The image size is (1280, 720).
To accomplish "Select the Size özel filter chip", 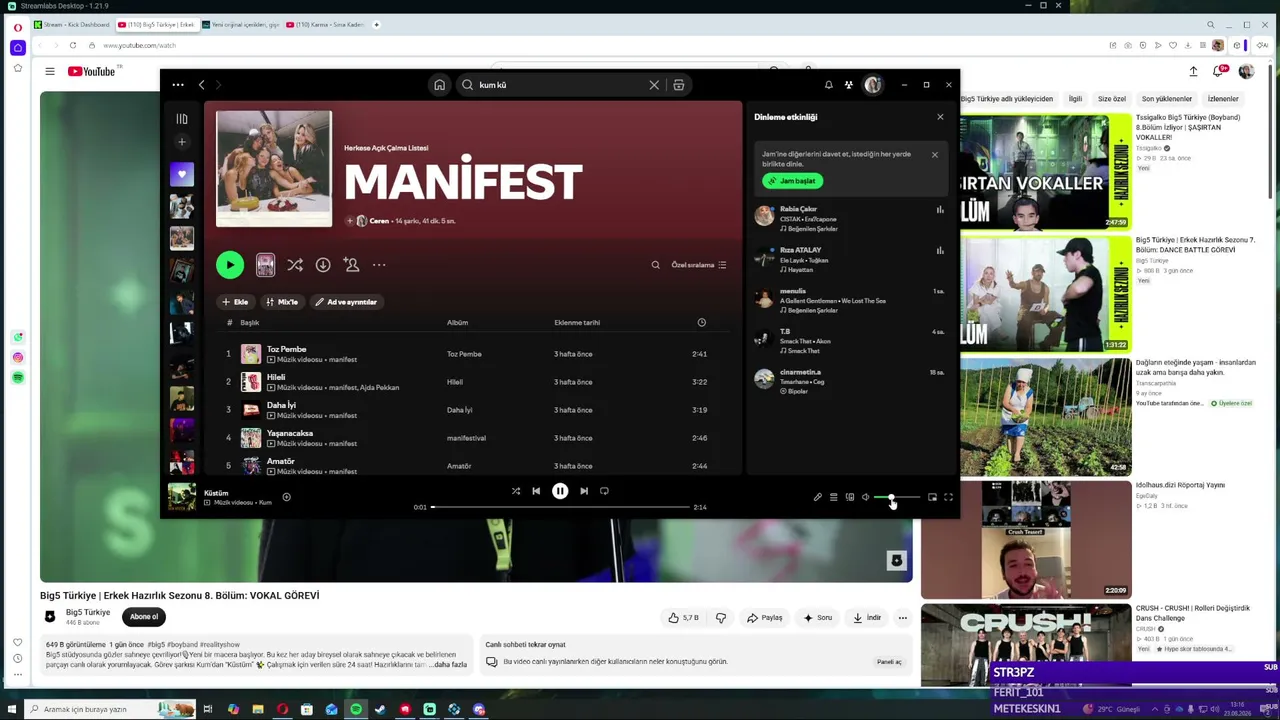I will pyautogui.click(x=1112, y=99).
